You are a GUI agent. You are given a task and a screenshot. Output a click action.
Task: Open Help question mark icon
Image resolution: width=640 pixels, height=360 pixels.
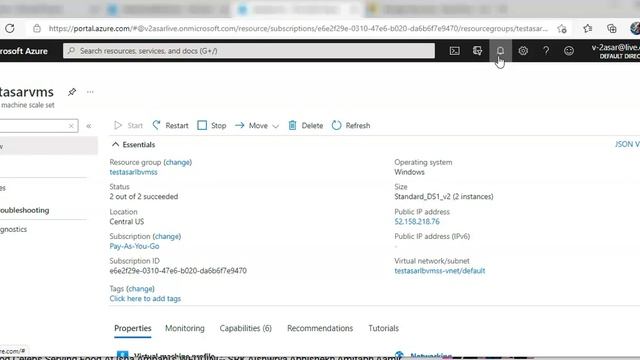click(546, 51)
